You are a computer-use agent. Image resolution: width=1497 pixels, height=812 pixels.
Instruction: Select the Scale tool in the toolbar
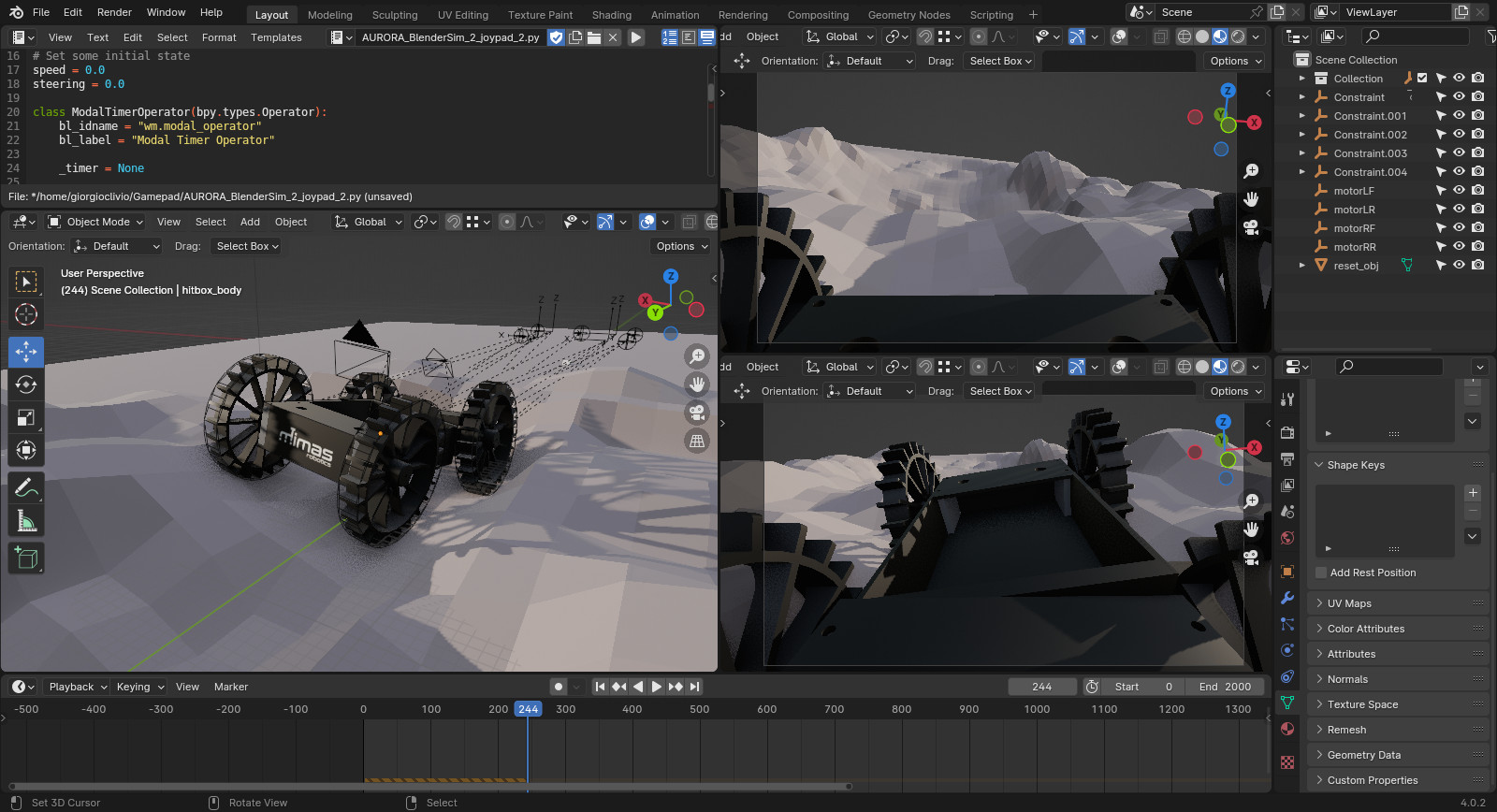pyautogui.click(x=26, y=417)
